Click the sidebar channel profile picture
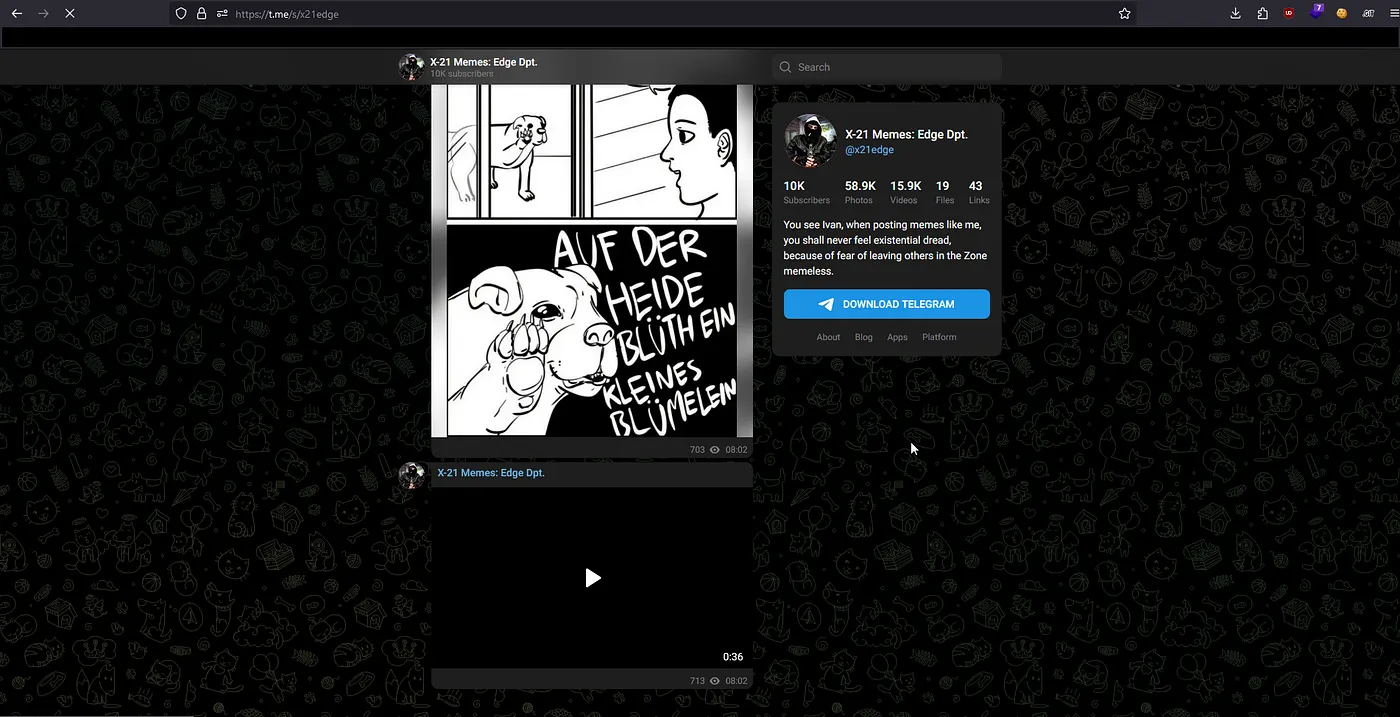Screen dimensions: 1400x717 810,140
